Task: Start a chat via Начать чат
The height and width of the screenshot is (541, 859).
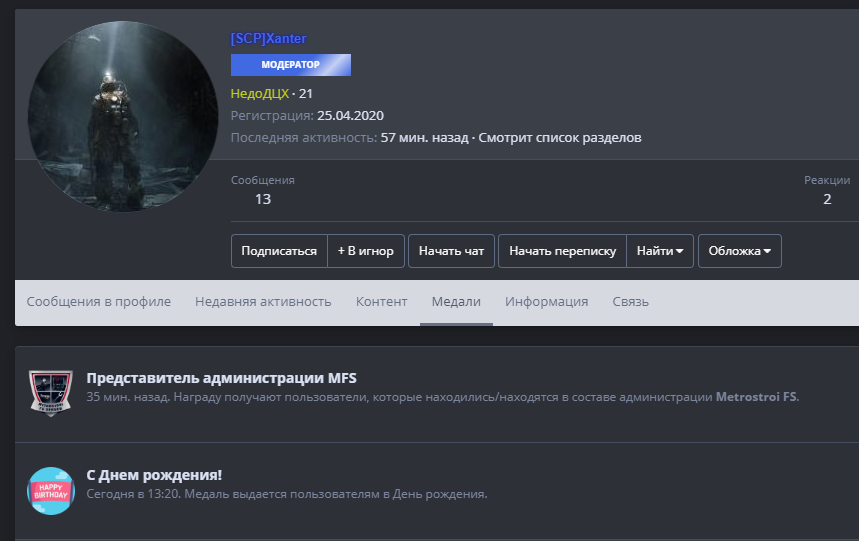Action: pos(451,251)
